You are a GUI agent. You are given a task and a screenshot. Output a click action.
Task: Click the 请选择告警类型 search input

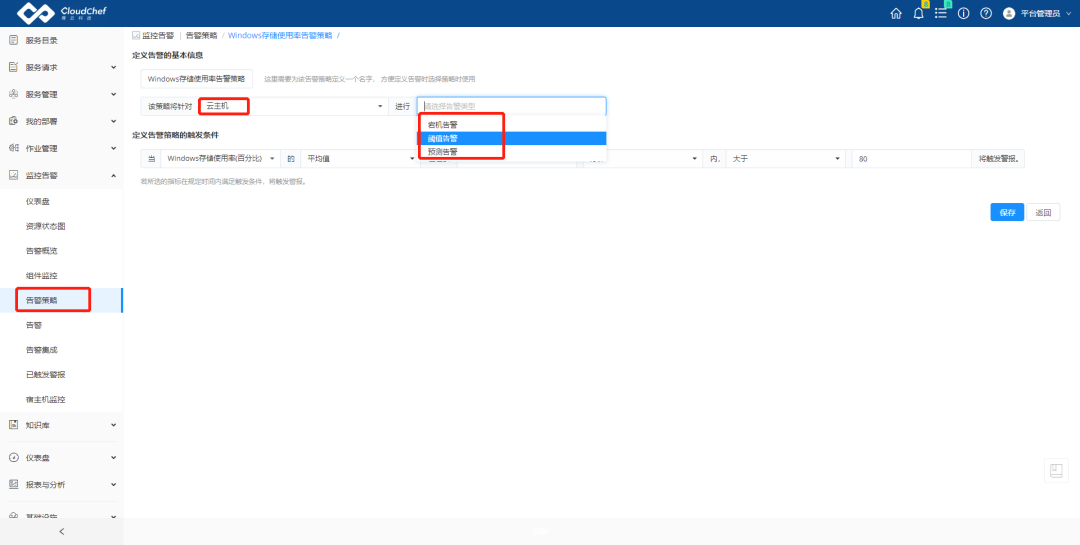tap(512, 106)
